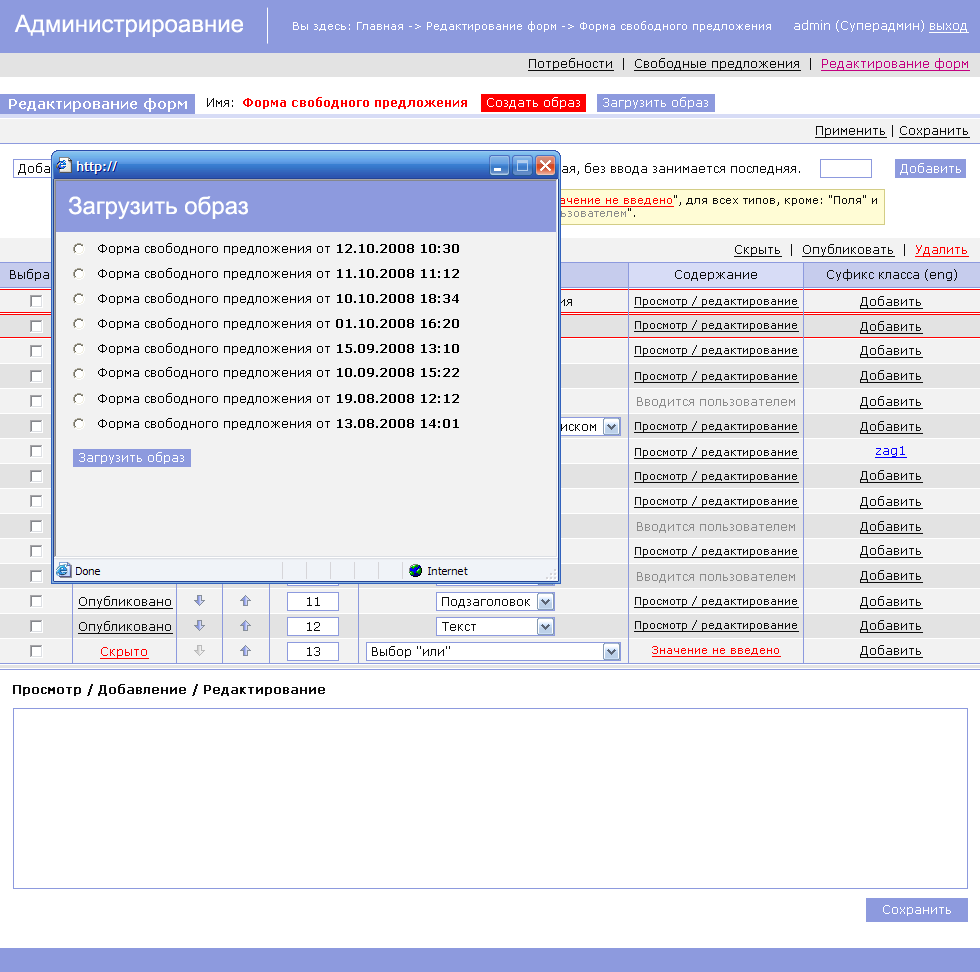Open the Подзаголовок type dropdown
This screenshot has width=980, height=972.
point(545,601)
